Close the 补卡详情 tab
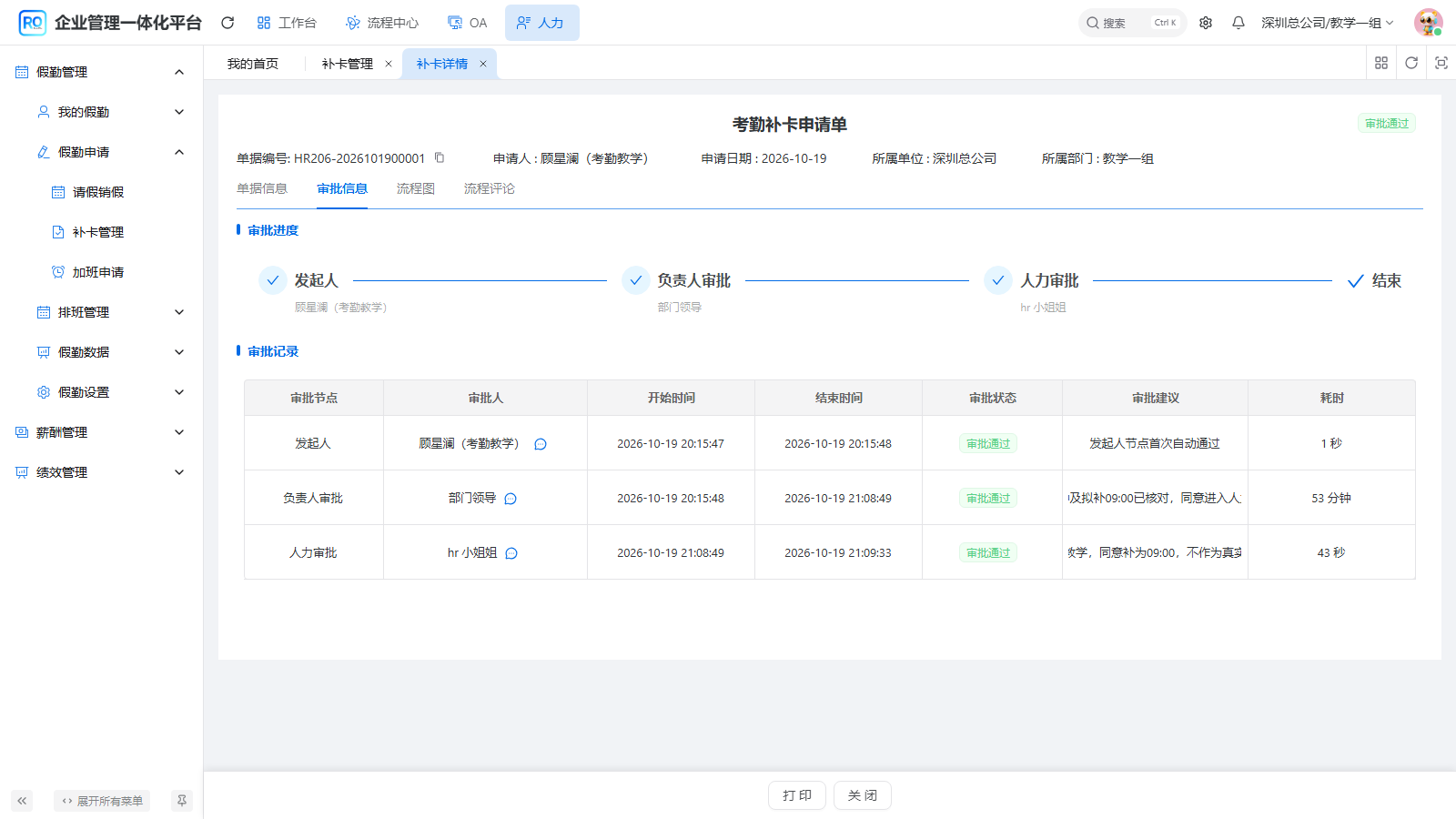1456x819 pixels. click(483, 64)
